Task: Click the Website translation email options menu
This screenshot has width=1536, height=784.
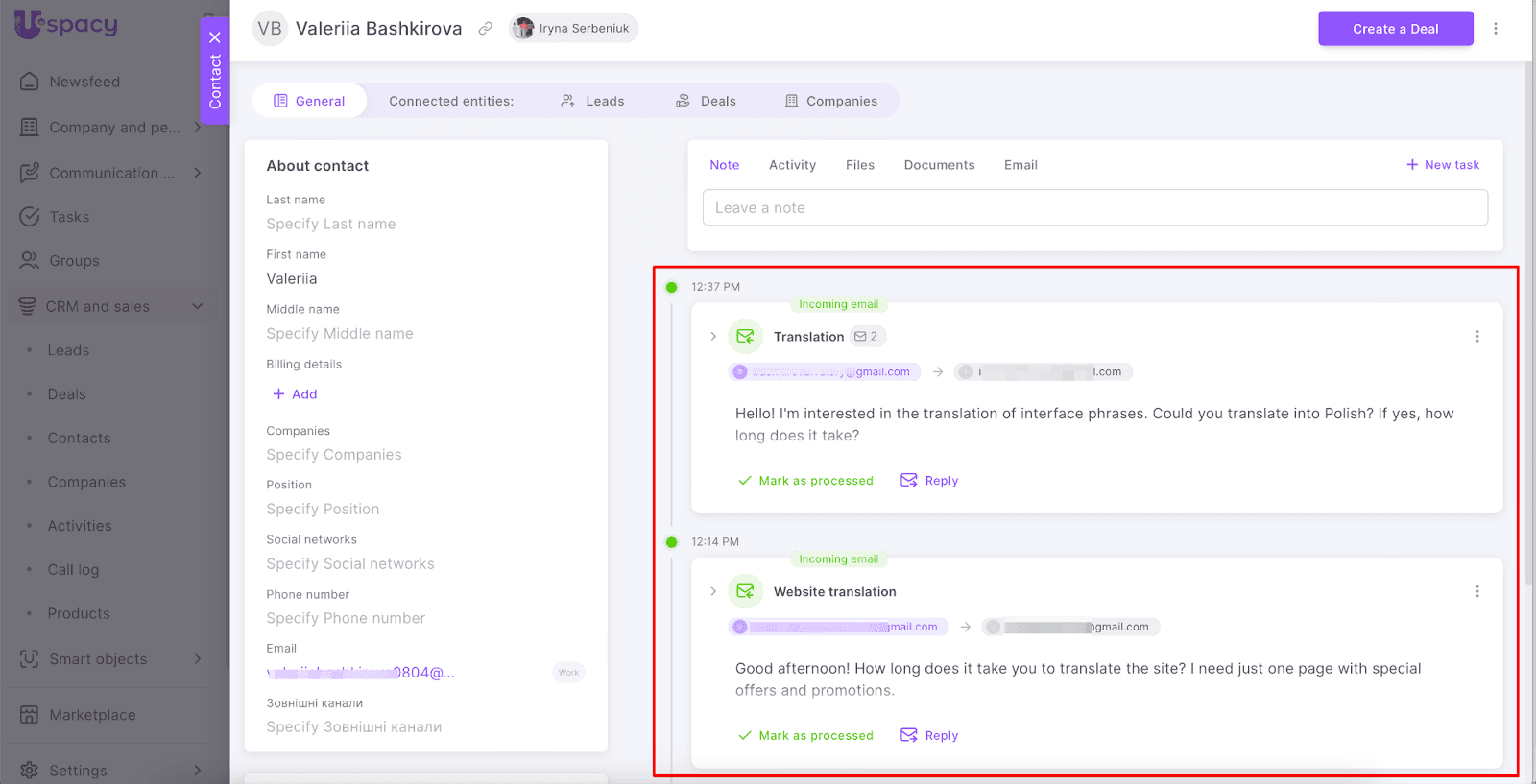Action: 1476,592
